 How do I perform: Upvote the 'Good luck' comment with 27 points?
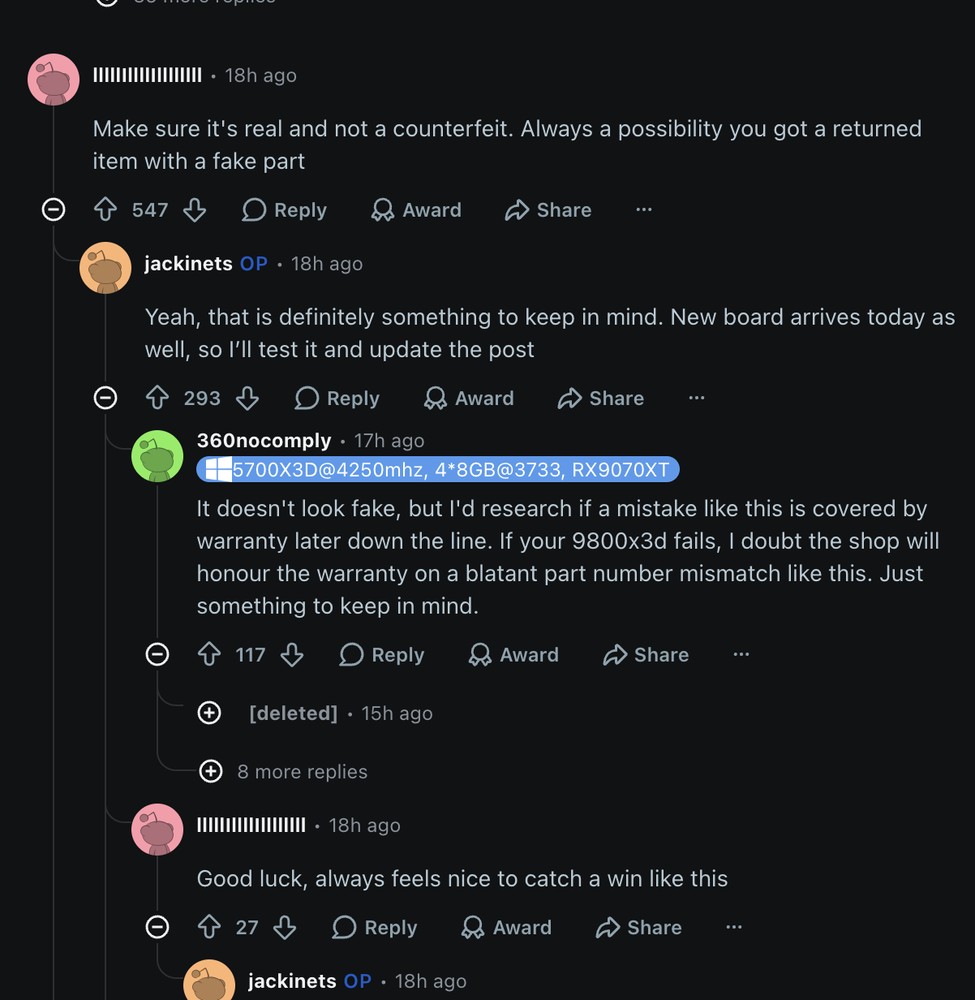[x=209, y=927]
